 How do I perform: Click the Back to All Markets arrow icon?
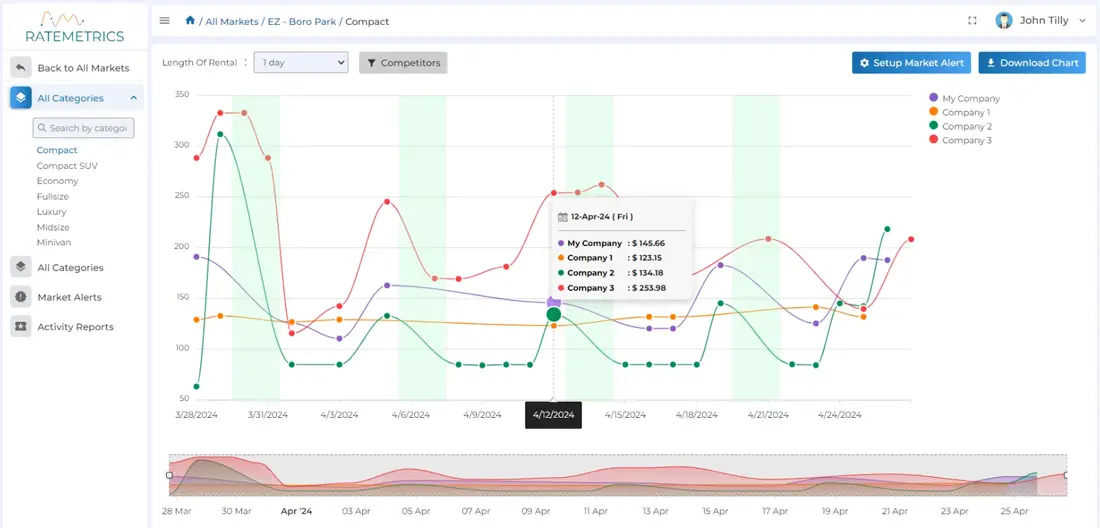[x=20, y=68]
